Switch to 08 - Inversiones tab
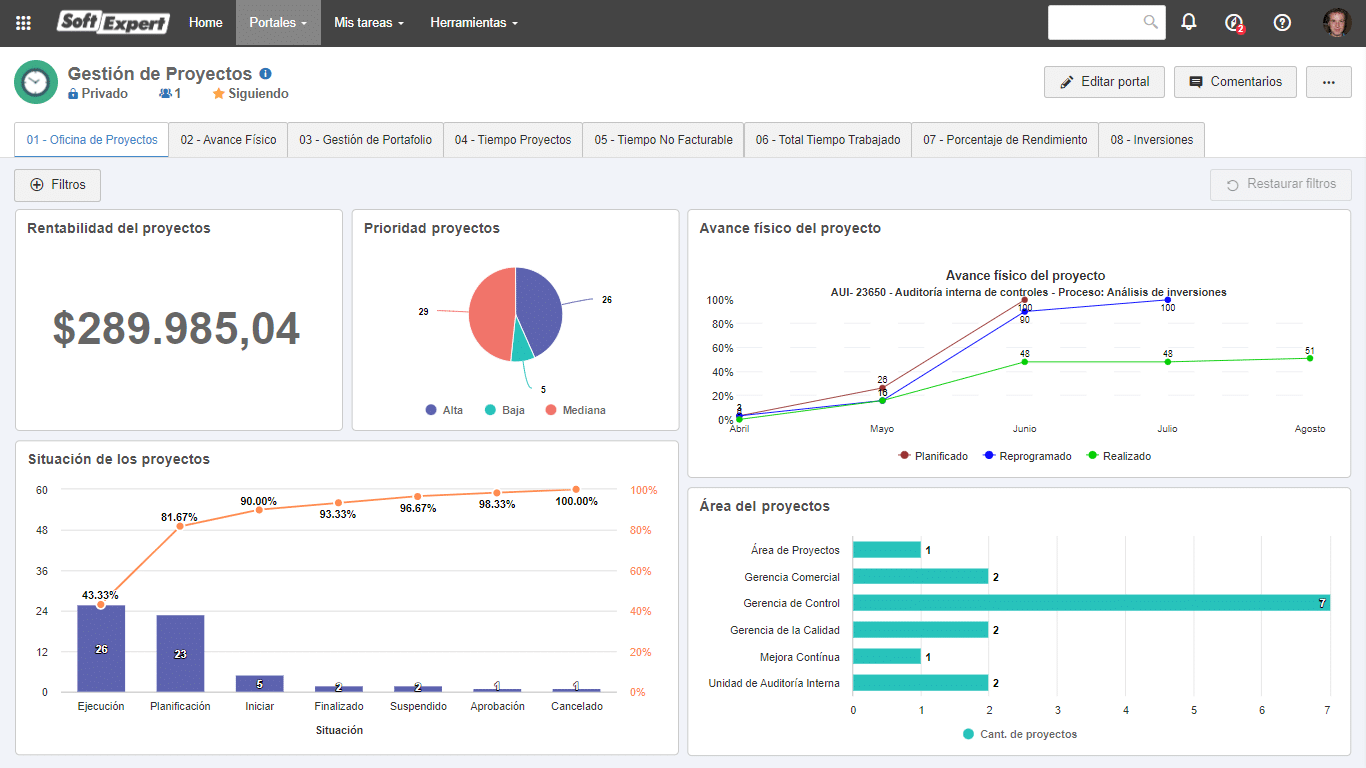 click(x=1151, y=140)
